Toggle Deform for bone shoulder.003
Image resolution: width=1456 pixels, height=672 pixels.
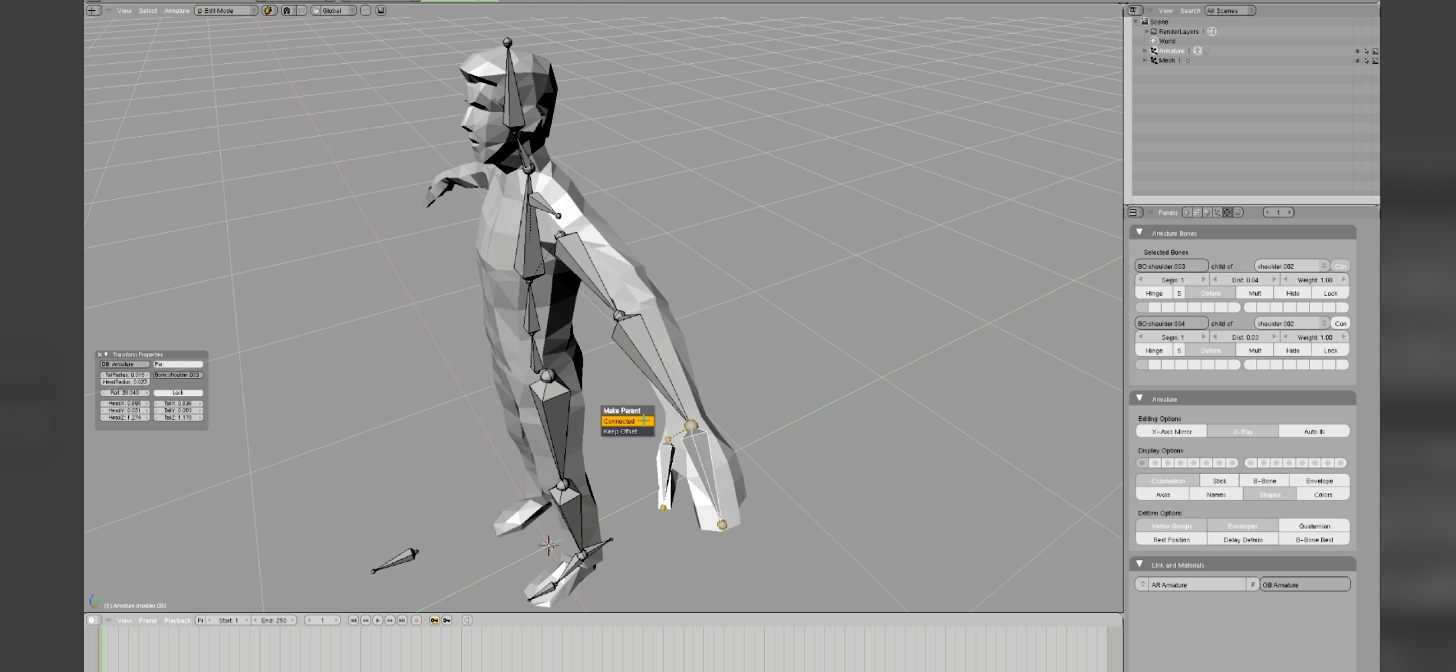pos(1210,294)
